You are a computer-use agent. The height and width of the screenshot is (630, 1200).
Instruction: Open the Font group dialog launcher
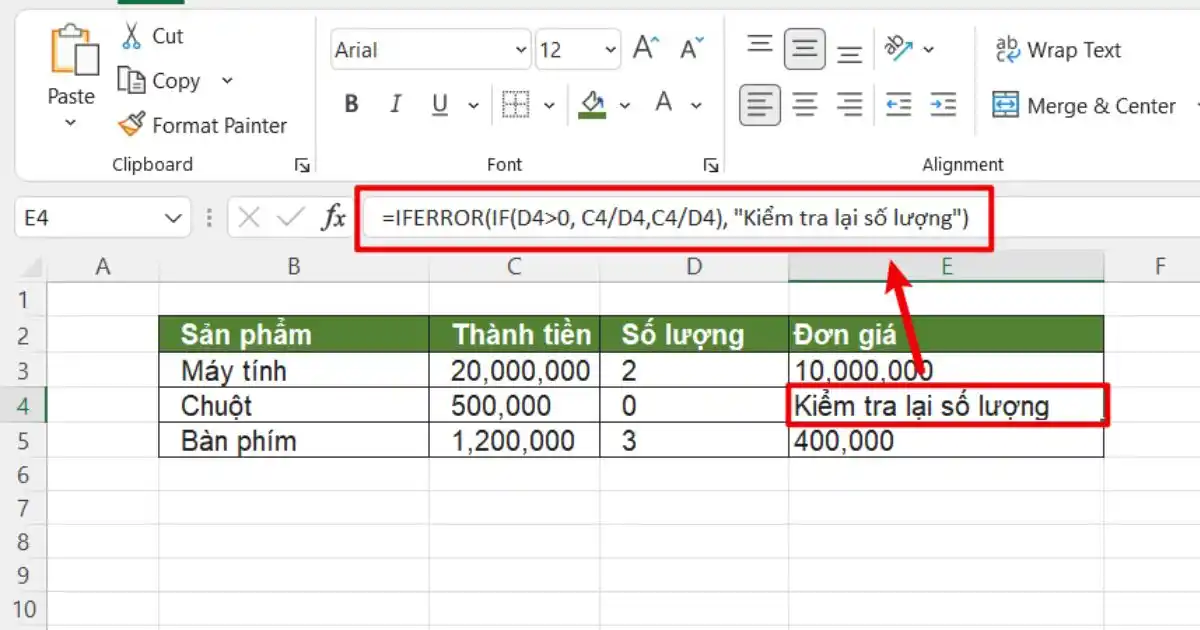coord(711,166)
